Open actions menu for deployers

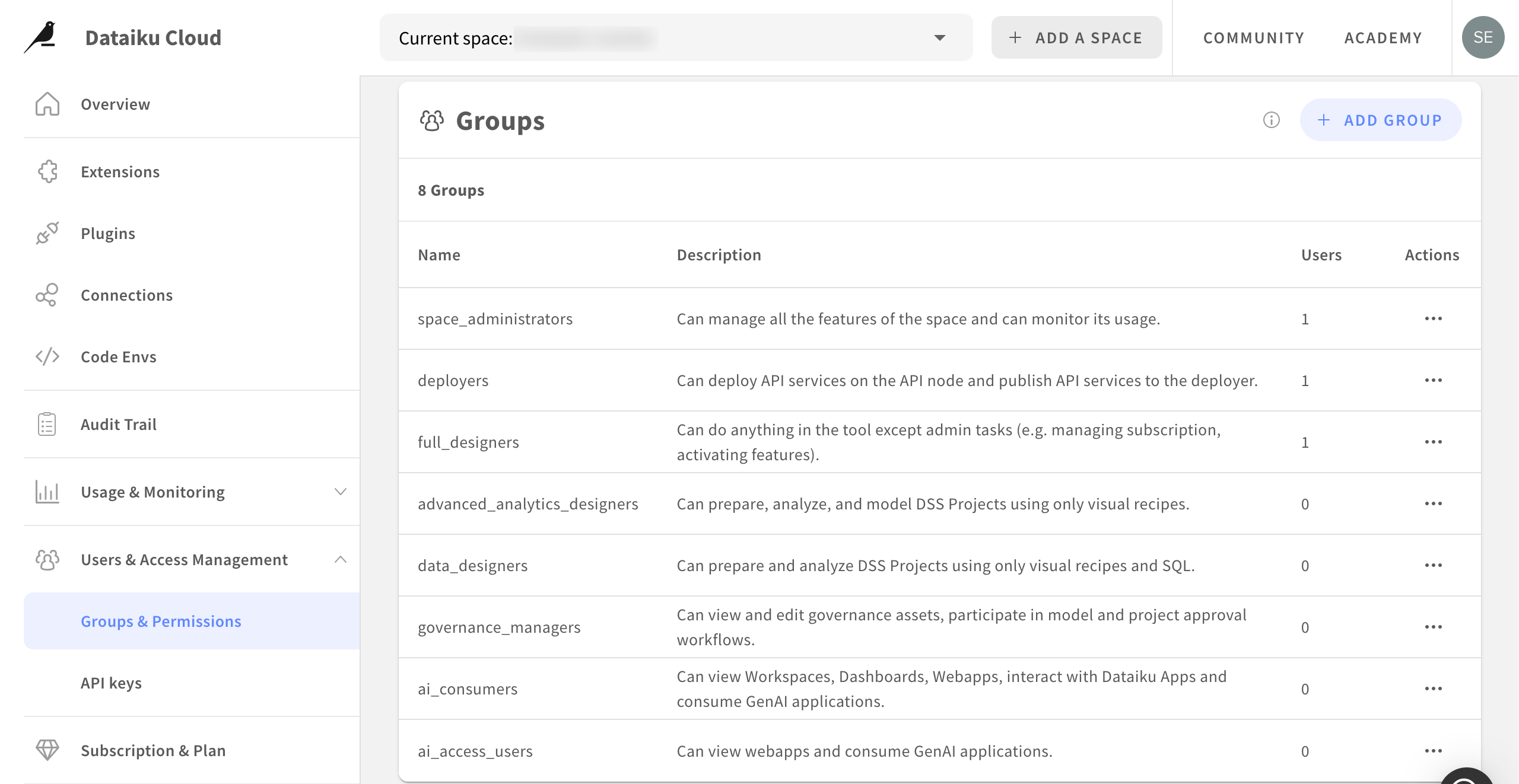point(1434,381)
